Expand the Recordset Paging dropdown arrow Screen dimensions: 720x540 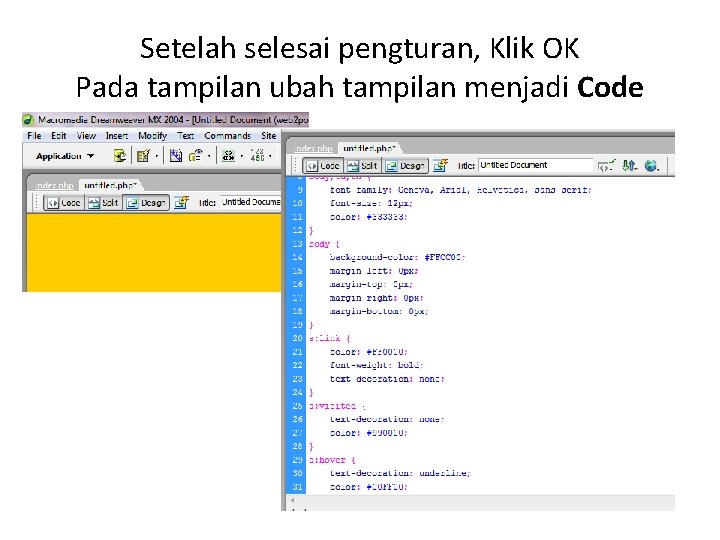pyautogui.click(x=242, y=157)
